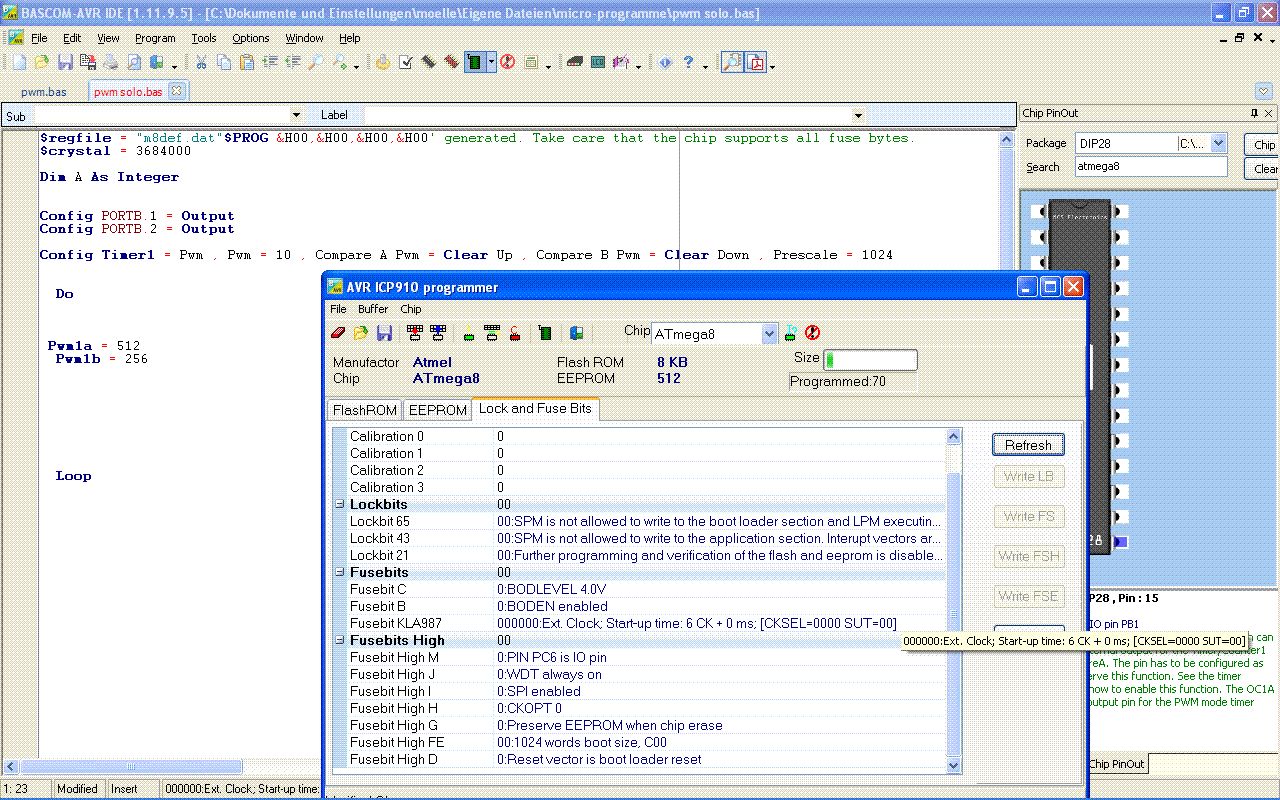Click the printer icon in main toolbar
Image resolution: width=1280 pixels, height=800 pixels.
pos(110,62)
